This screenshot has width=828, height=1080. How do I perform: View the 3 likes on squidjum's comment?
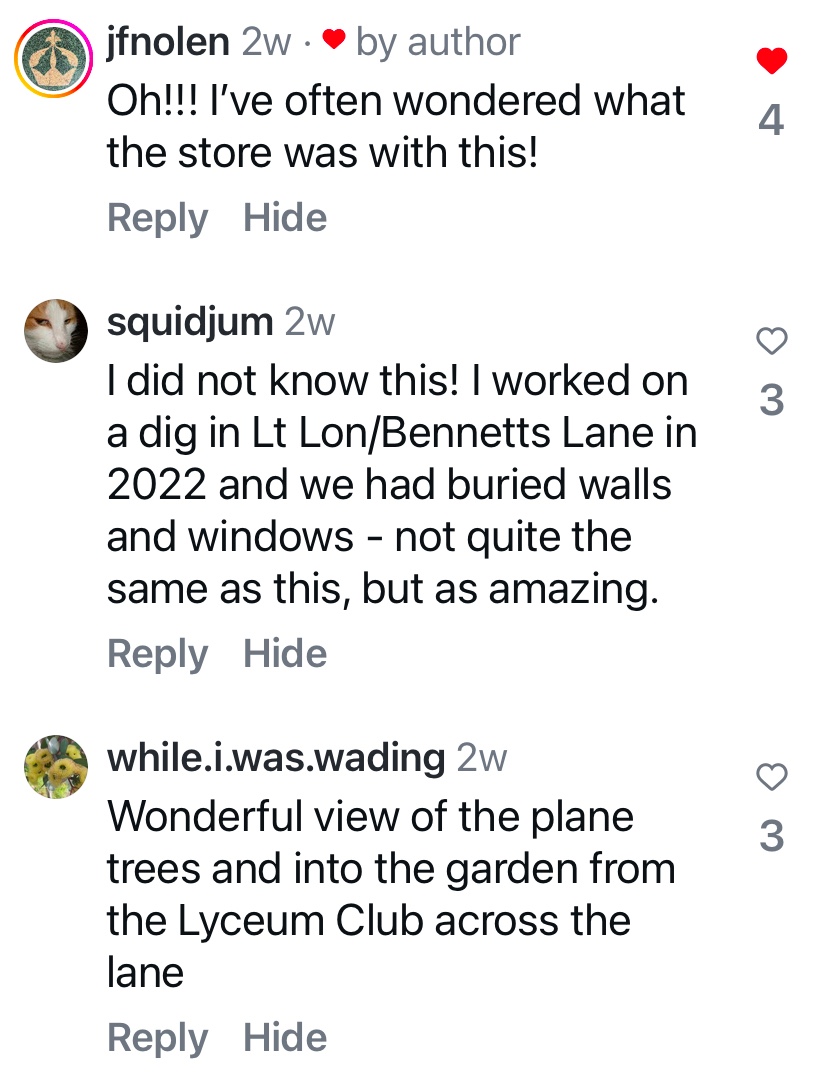[x=771, y=400]
